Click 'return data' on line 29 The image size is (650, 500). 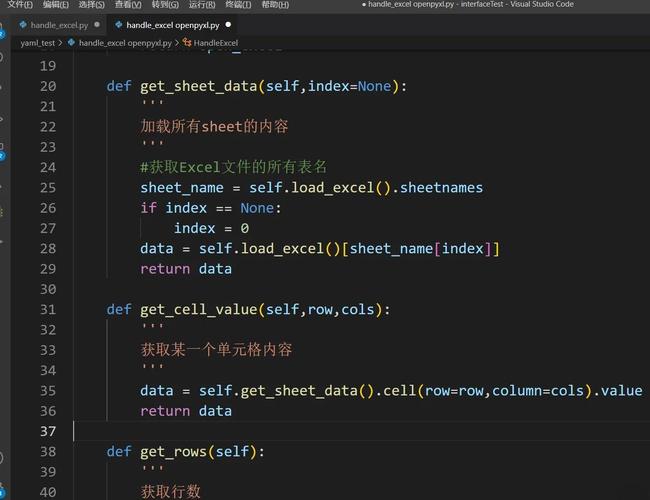186,269
